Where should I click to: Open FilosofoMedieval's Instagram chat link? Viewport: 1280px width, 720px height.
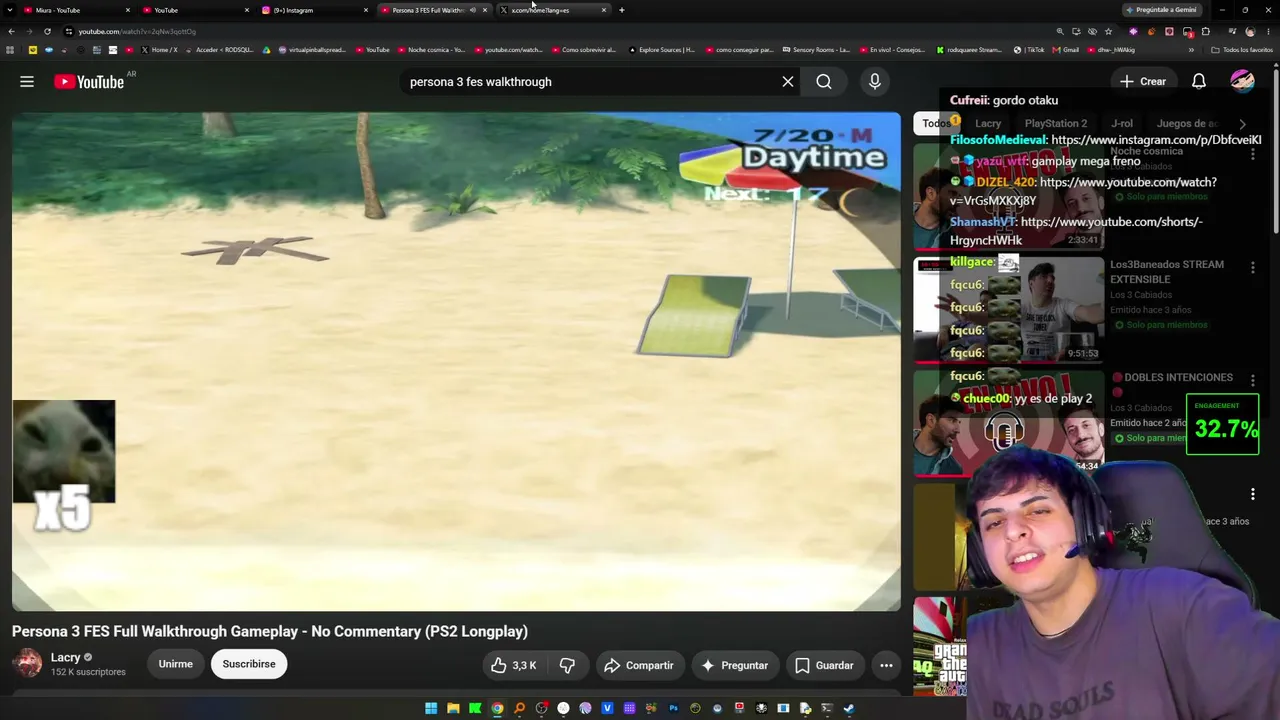[x=1156, y=140]
